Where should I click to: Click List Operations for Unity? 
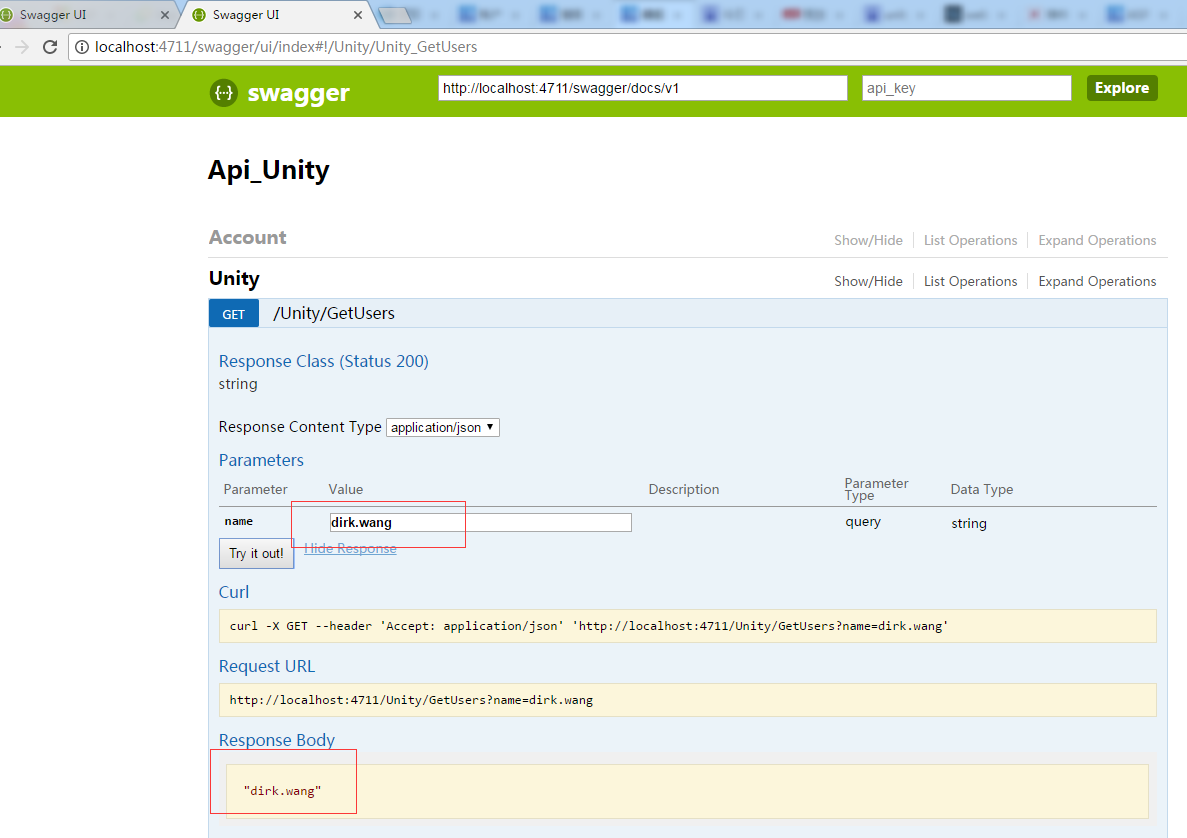click(970, 281)
